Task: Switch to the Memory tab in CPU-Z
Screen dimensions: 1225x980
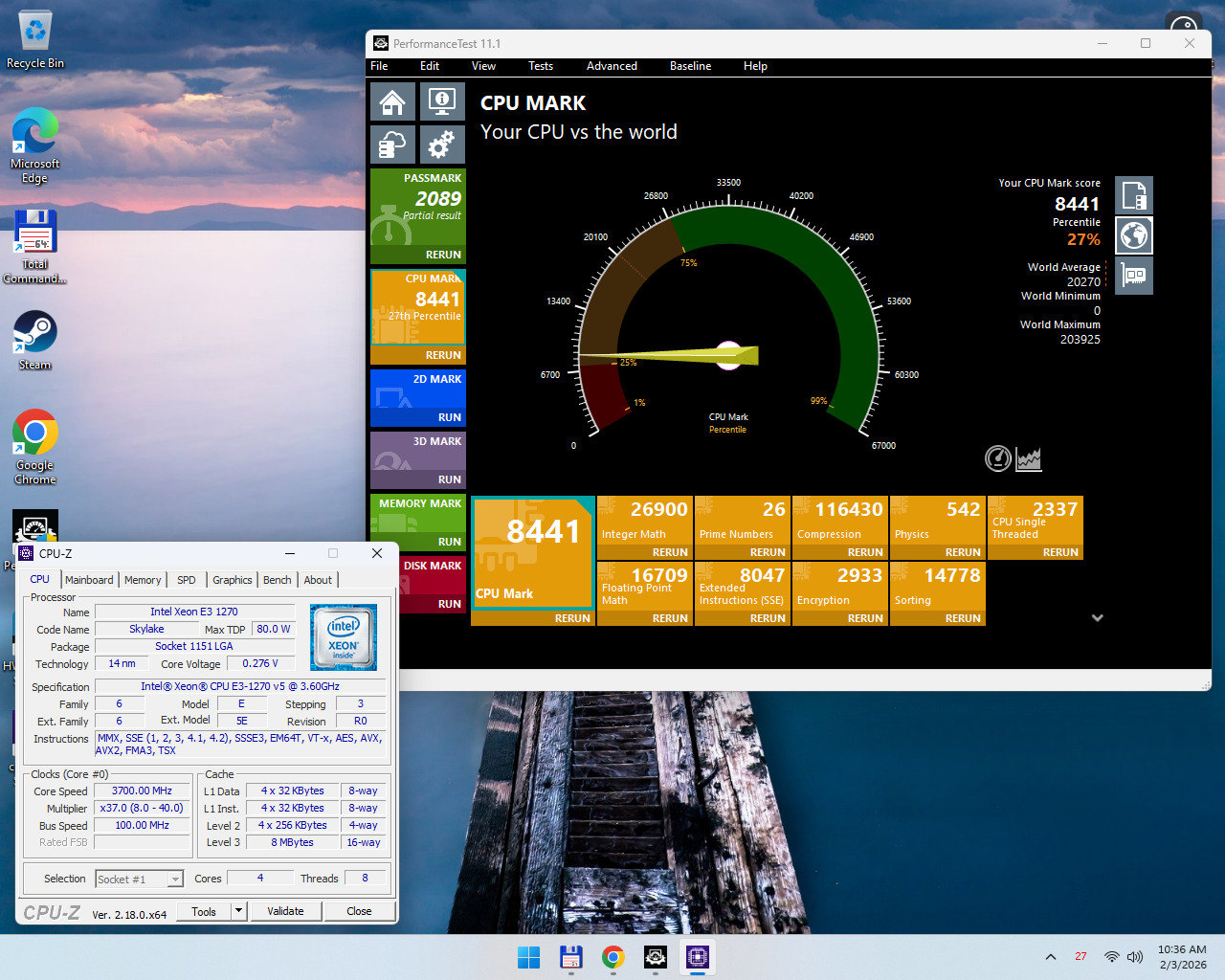Action: (143, 580)
